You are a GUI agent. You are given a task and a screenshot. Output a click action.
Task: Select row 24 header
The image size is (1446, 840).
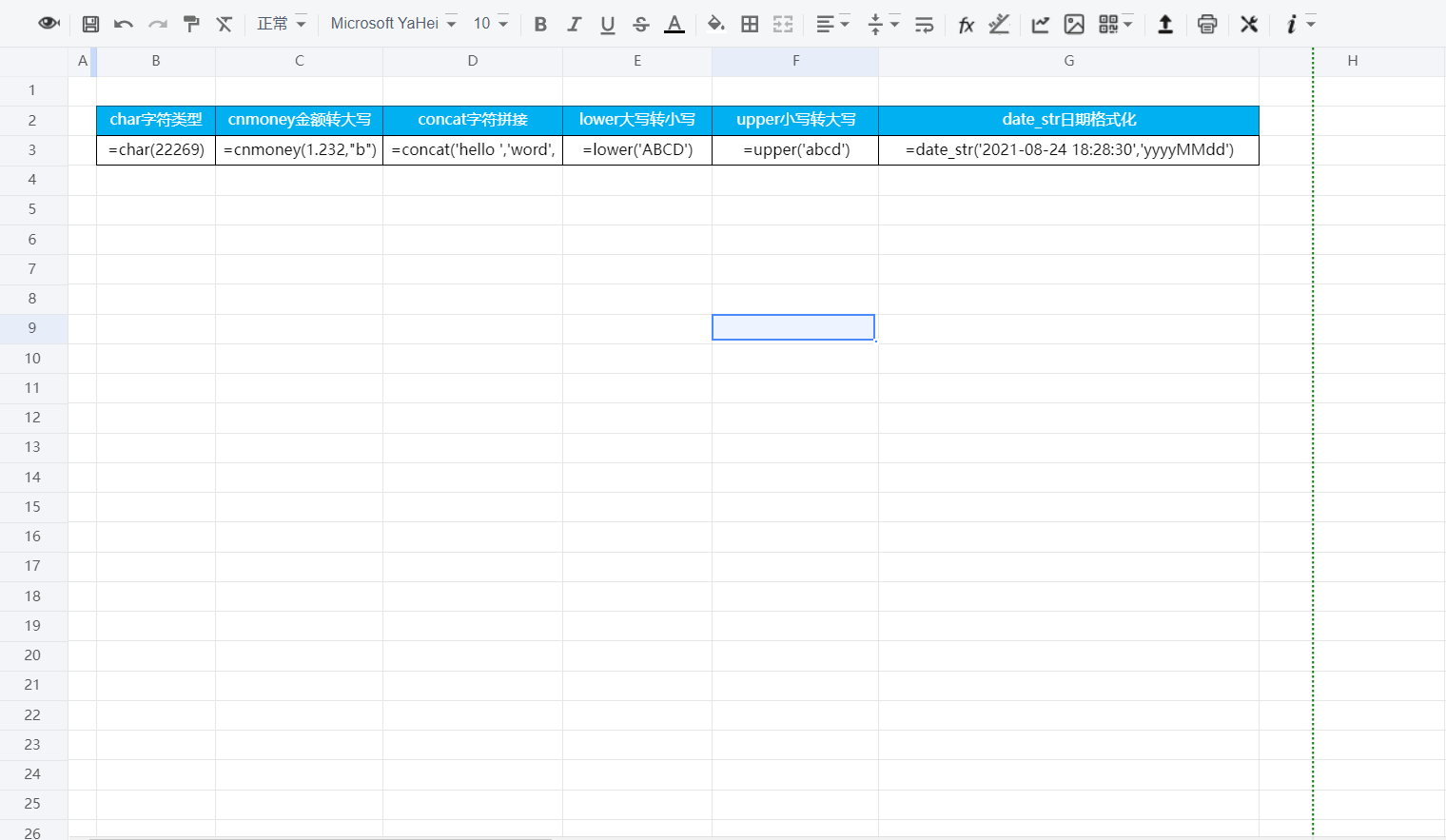[x=32, y=774]
